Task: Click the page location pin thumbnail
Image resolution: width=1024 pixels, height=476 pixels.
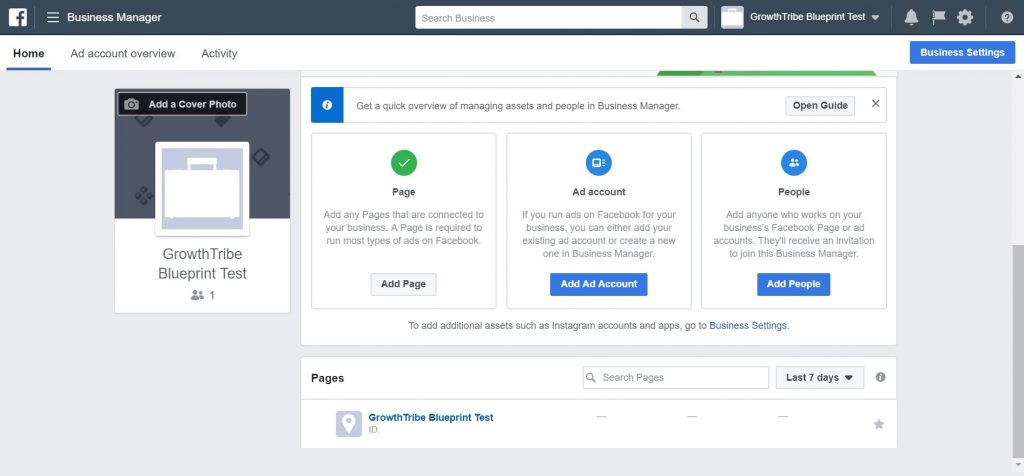Action: pyautogui.click(x=349, y=424)
